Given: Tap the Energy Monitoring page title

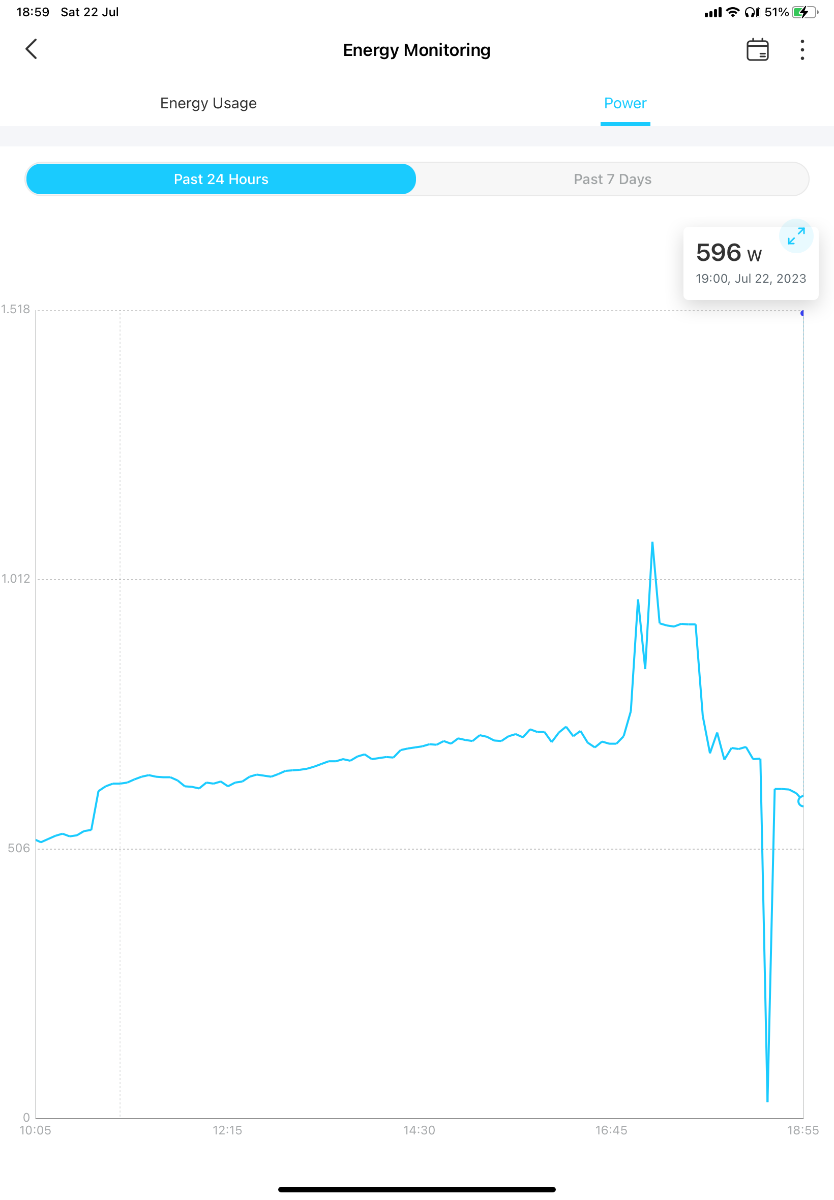Looking at the screenshot, I should tap(417, 50).
